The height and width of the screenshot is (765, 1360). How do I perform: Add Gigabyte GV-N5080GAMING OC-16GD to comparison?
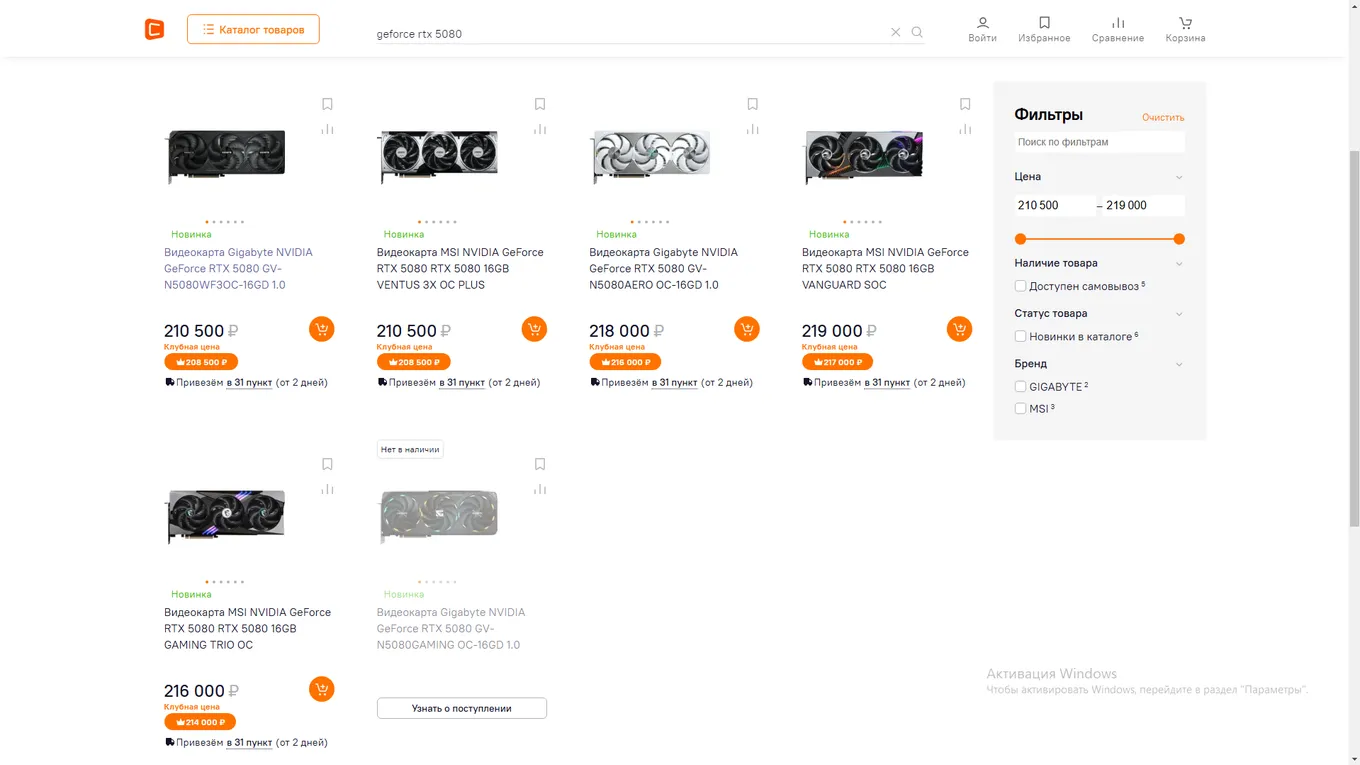pos(540,489)
